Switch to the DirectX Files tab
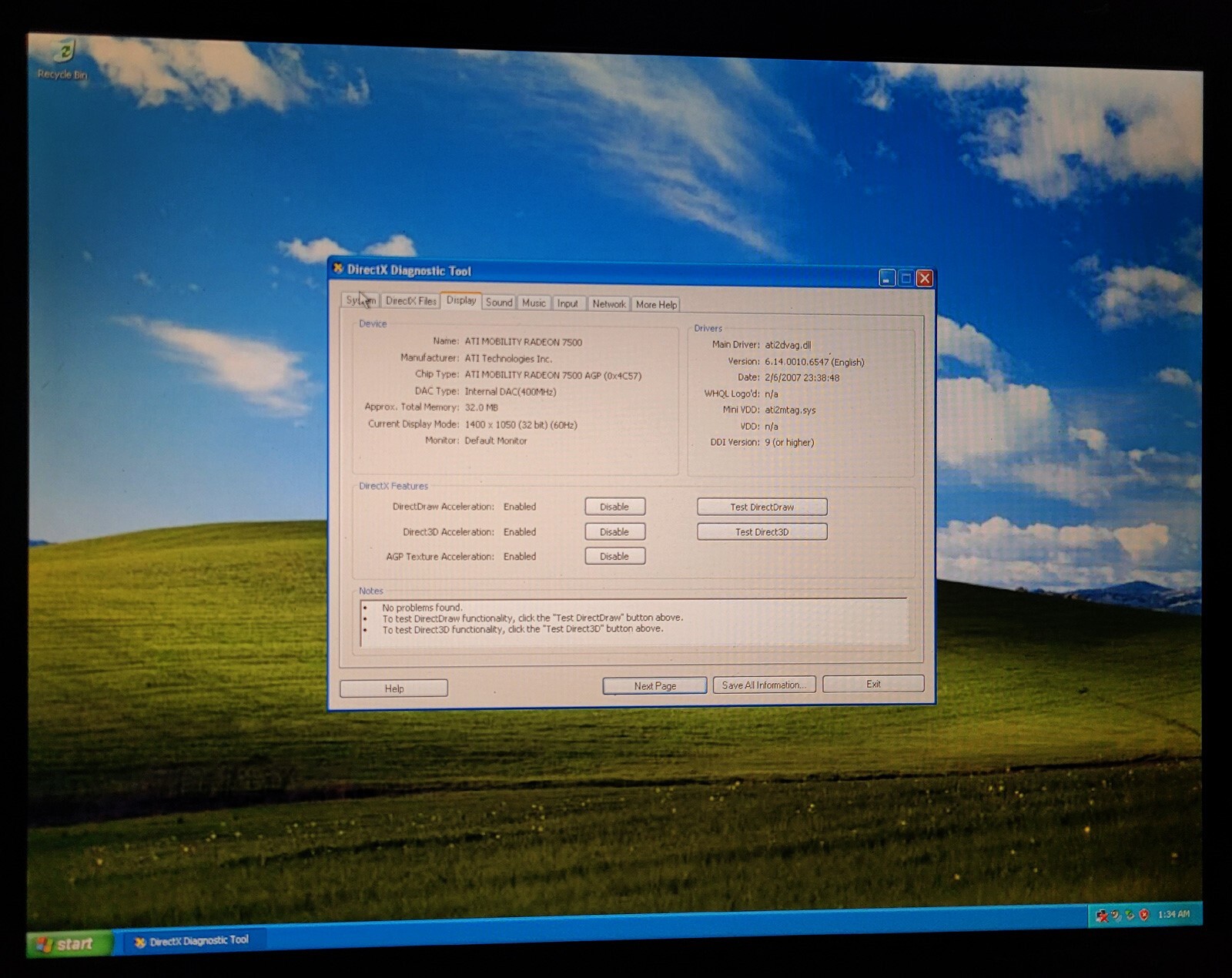The image size is (1232, 978). coord(410,300)
